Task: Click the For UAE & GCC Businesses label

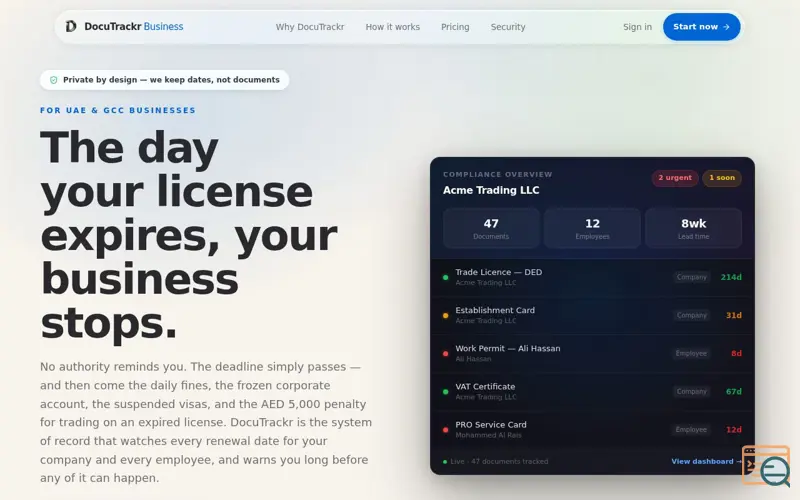Action: (x=118, y=110)
